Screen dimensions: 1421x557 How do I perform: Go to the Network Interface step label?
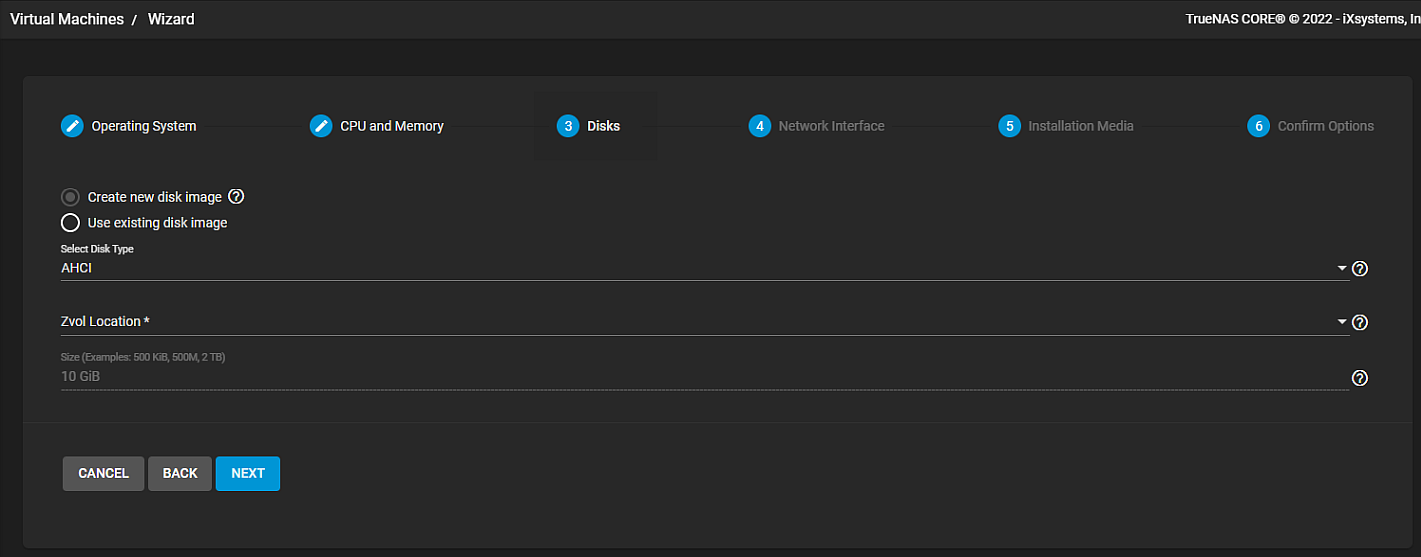831,126
